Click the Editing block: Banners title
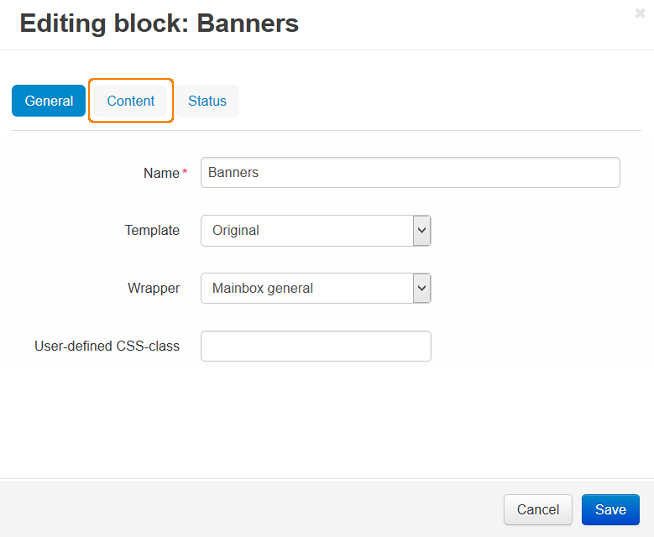The image size is (654, 537). coord(159,23)
